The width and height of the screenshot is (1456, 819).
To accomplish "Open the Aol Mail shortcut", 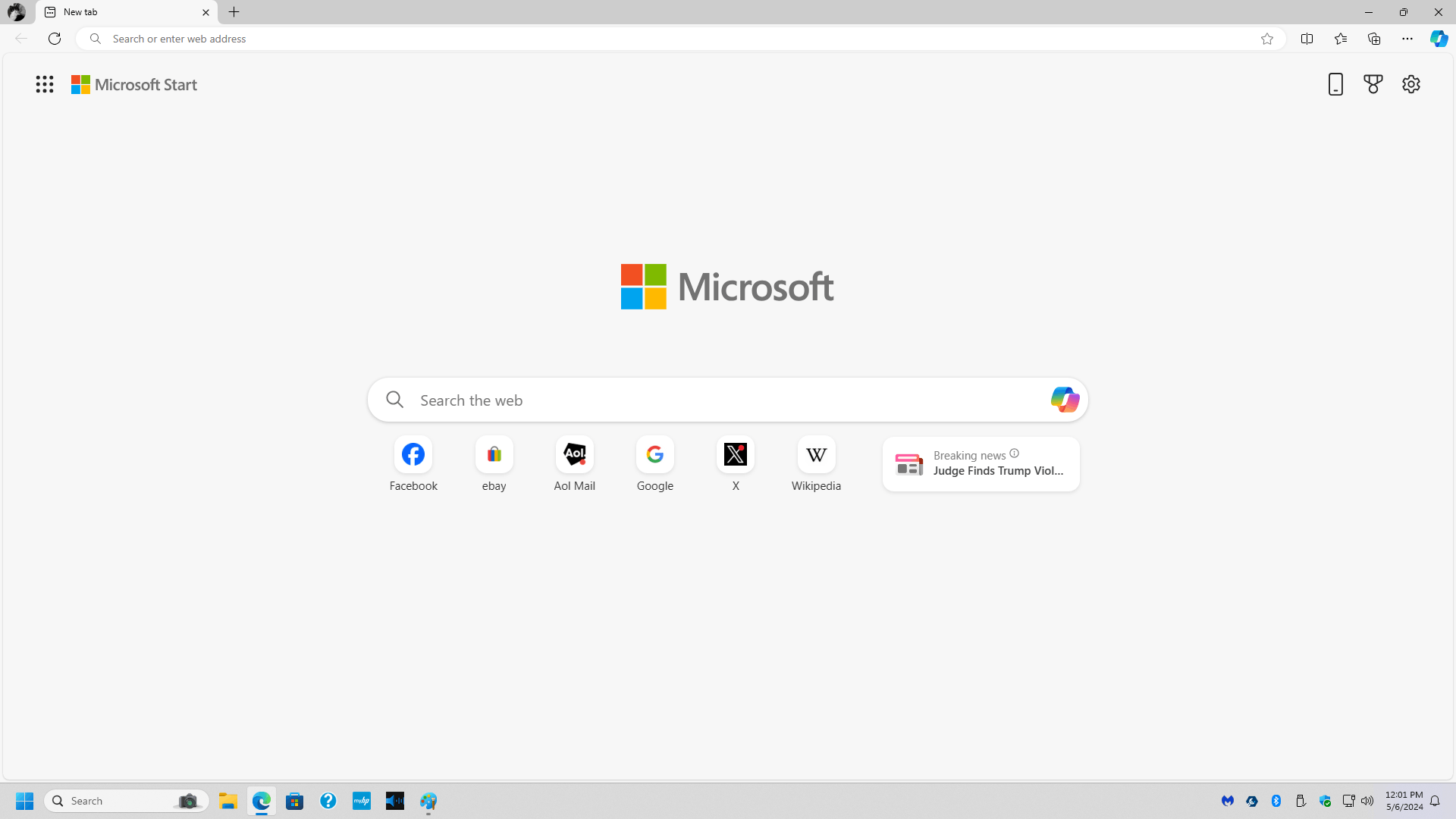I will (x=574, y=463).
